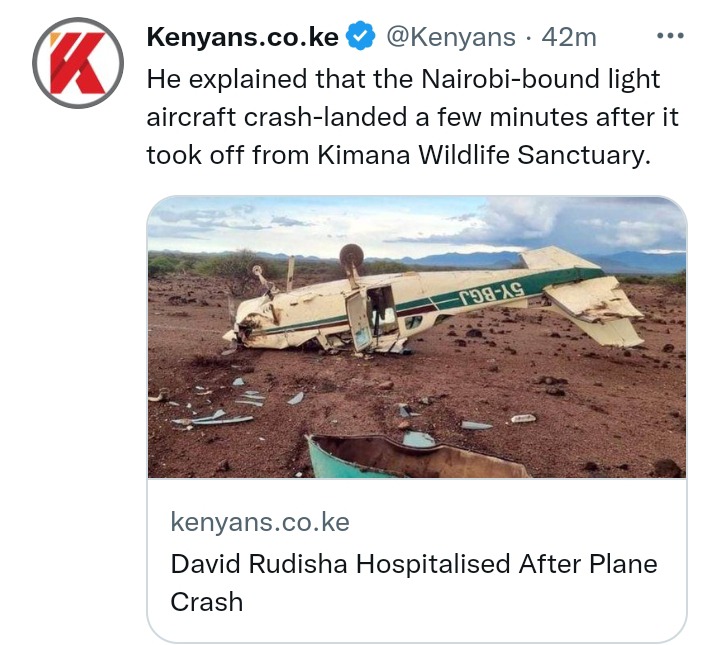Click the blue verified badge
This screenshot has height=645, width=719.
(360, 36)
